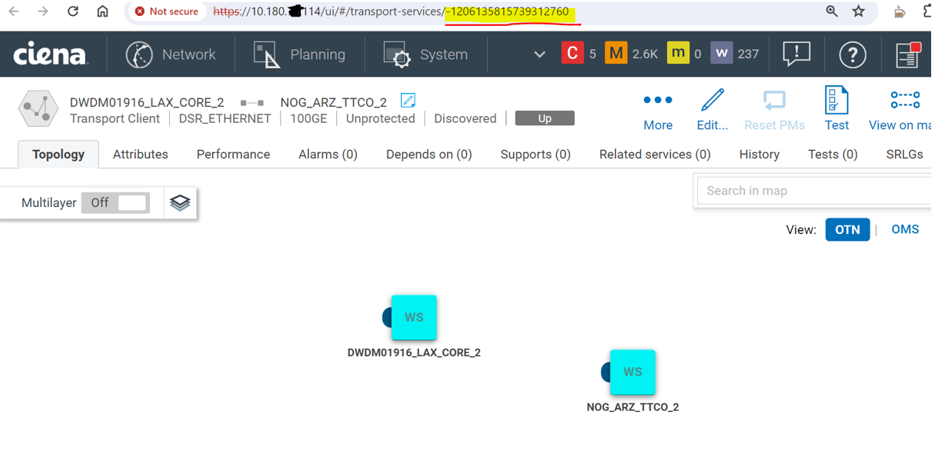Open the Planning menu
This screenshot has width=939, height=451.
click(299, 55)
